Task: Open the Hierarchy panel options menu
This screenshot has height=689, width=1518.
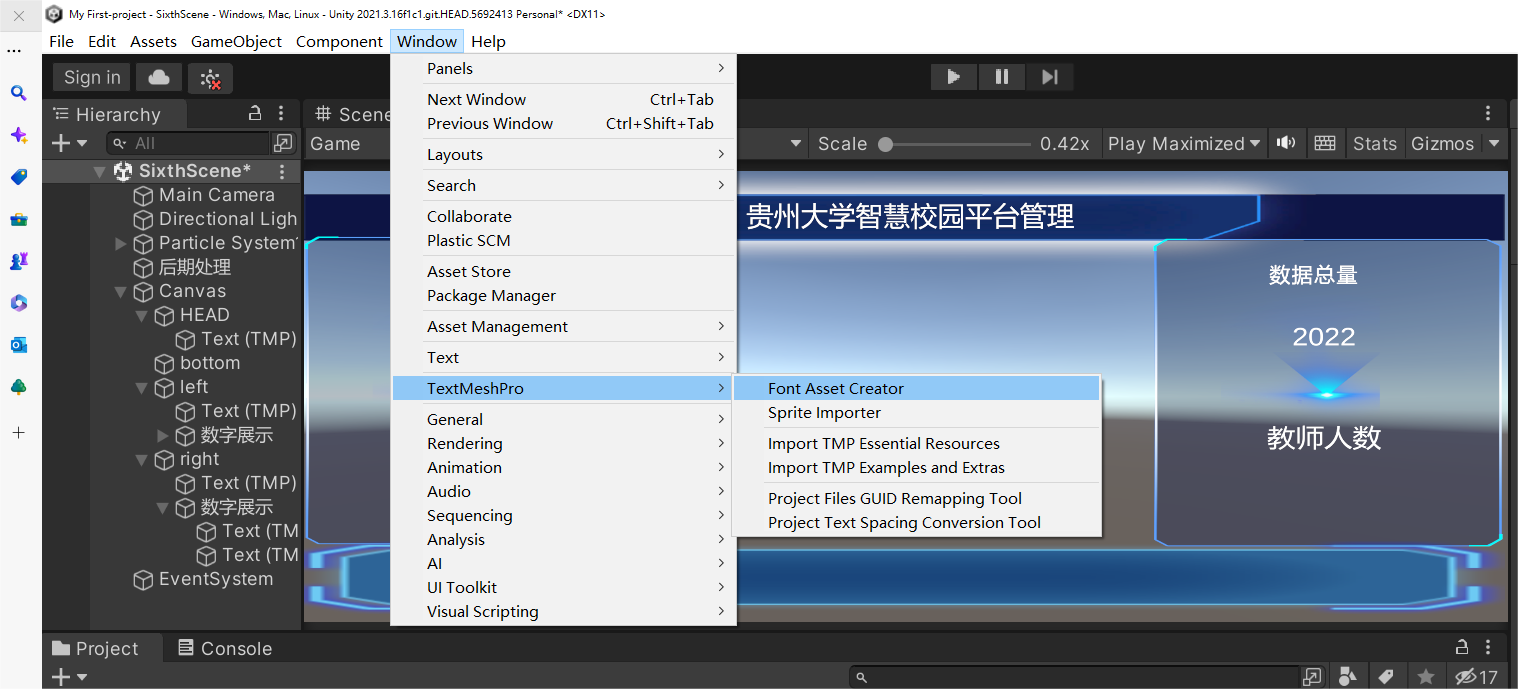Action: pyautogui.click(x=282, y=113)
